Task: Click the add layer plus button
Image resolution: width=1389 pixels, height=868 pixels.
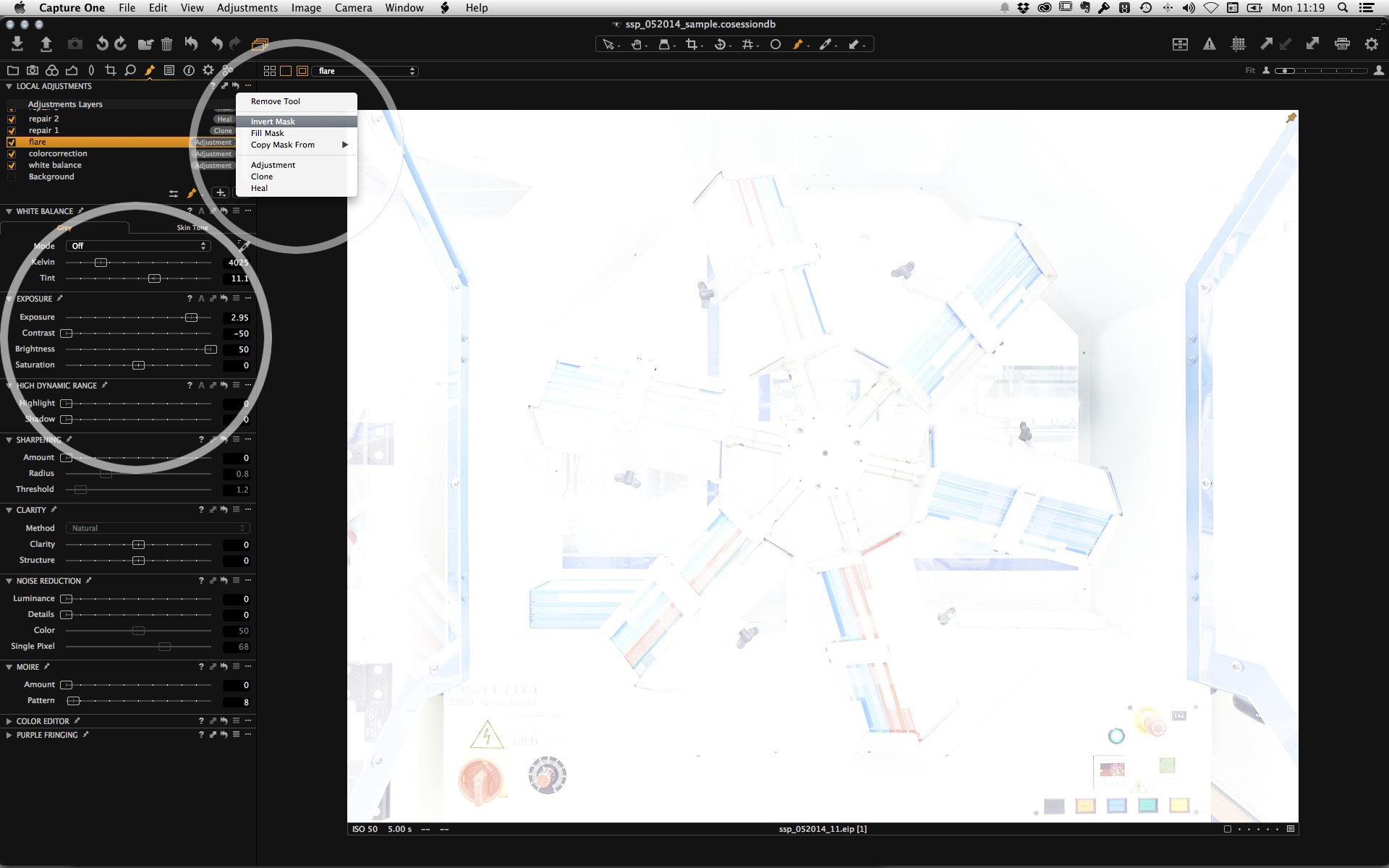Action: pyautogui.click(x=221, y=192)
